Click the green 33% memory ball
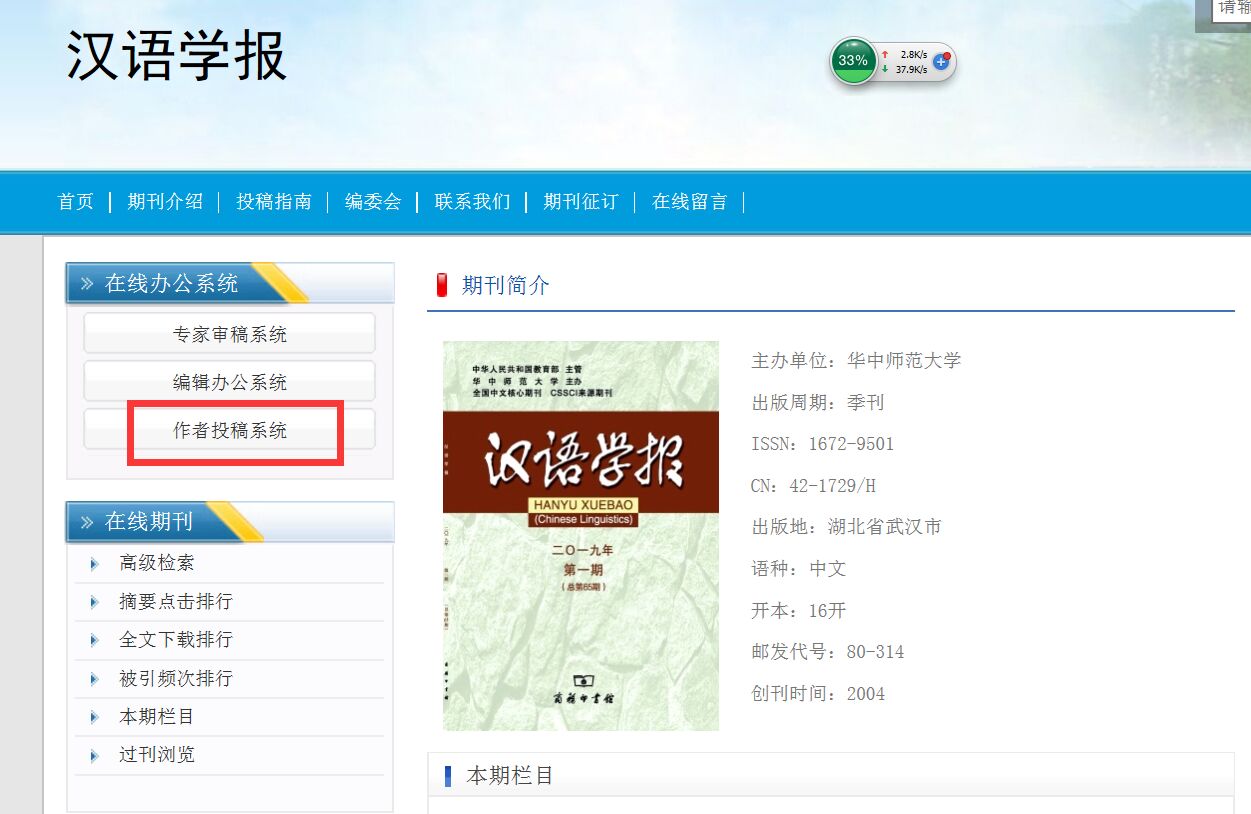This screenshot has width=1251, height=814. [x=853, y=61]
